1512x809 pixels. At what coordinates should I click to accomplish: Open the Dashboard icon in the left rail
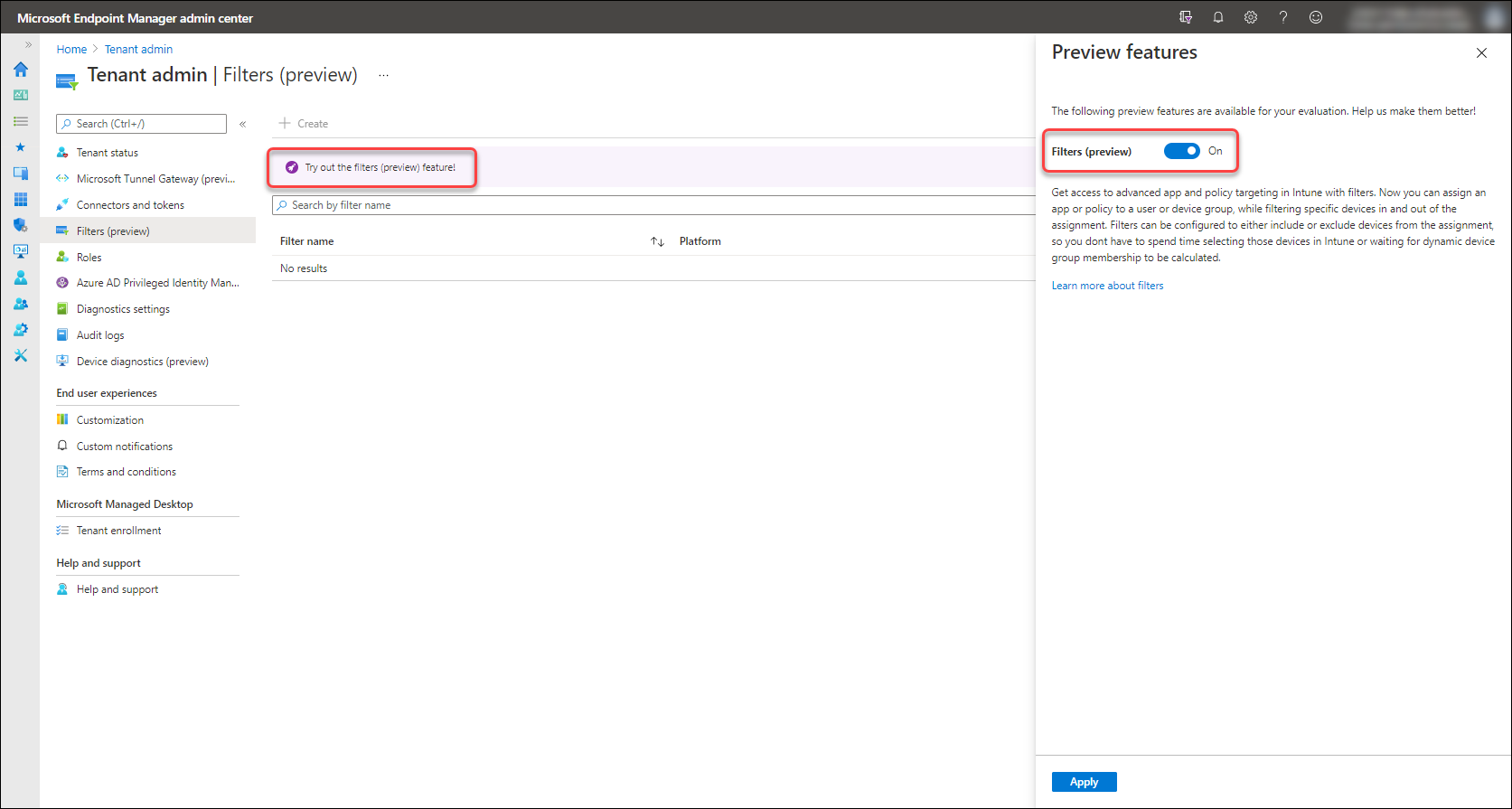[x=20, y=95]
